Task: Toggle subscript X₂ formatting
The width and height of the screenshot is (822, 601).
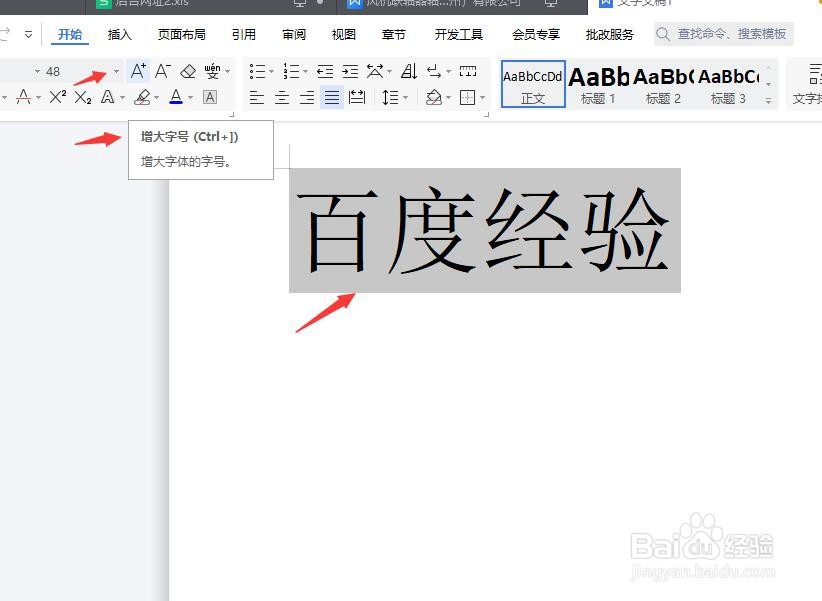Action: [x=83, y=98]
